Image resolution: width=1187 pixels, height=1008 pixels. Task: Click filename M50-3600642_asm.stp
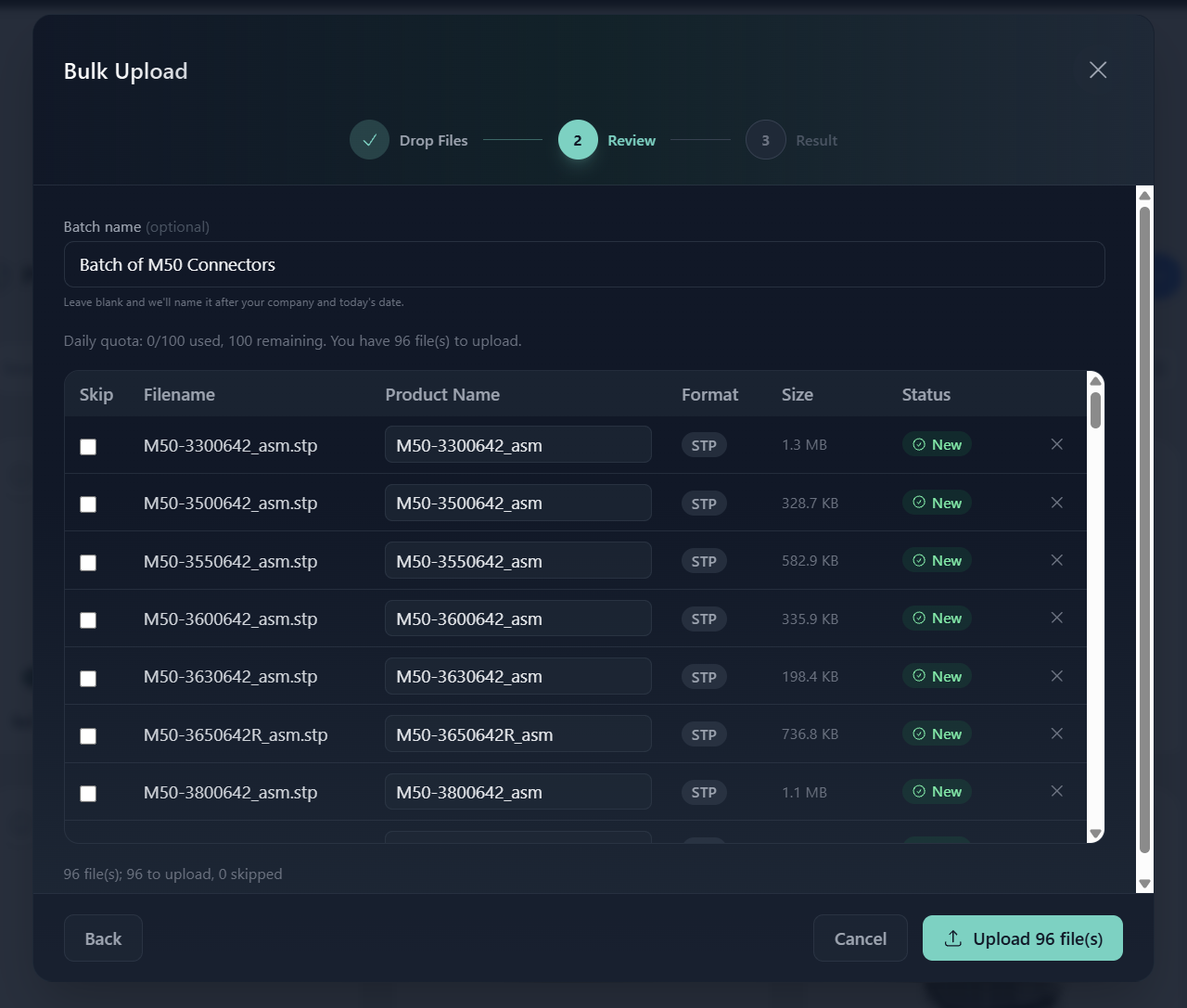pos(231,619)
